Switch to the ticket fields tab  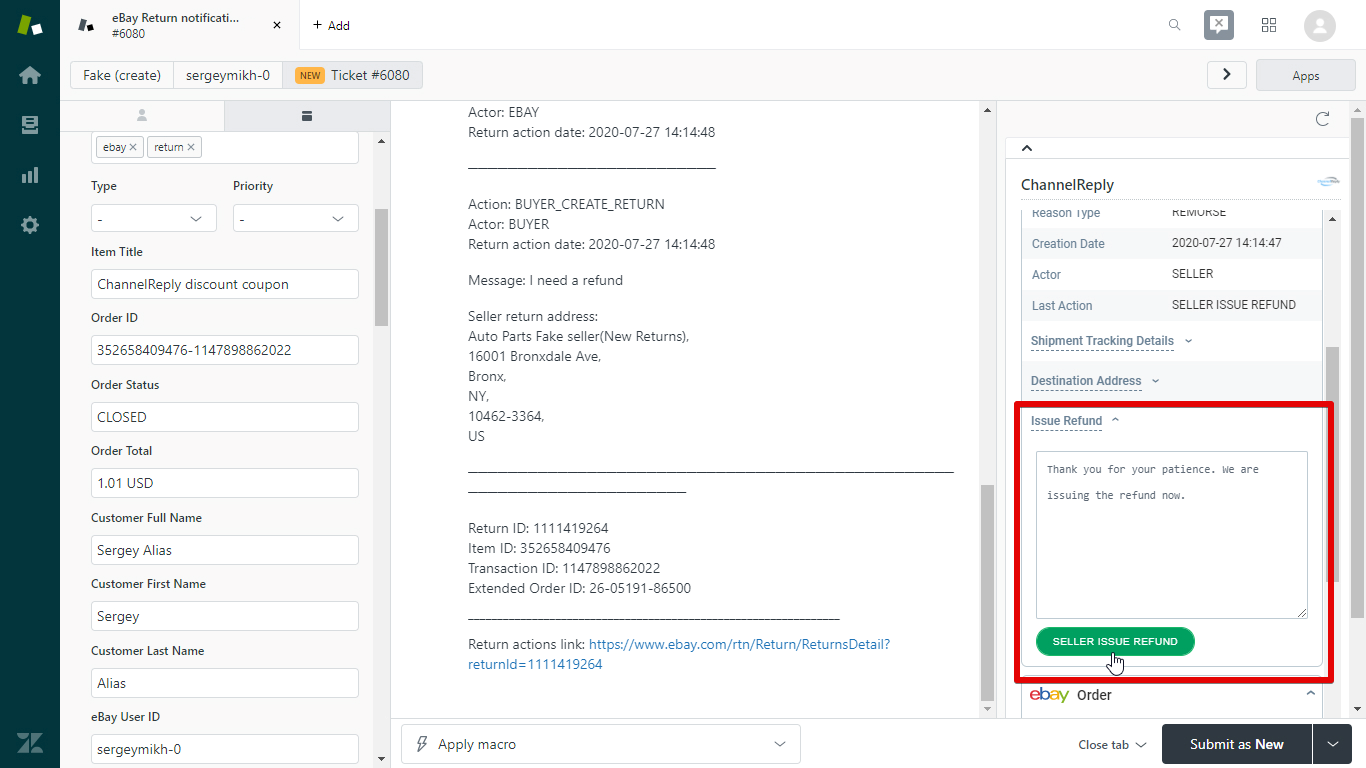[x=306, y=115]
